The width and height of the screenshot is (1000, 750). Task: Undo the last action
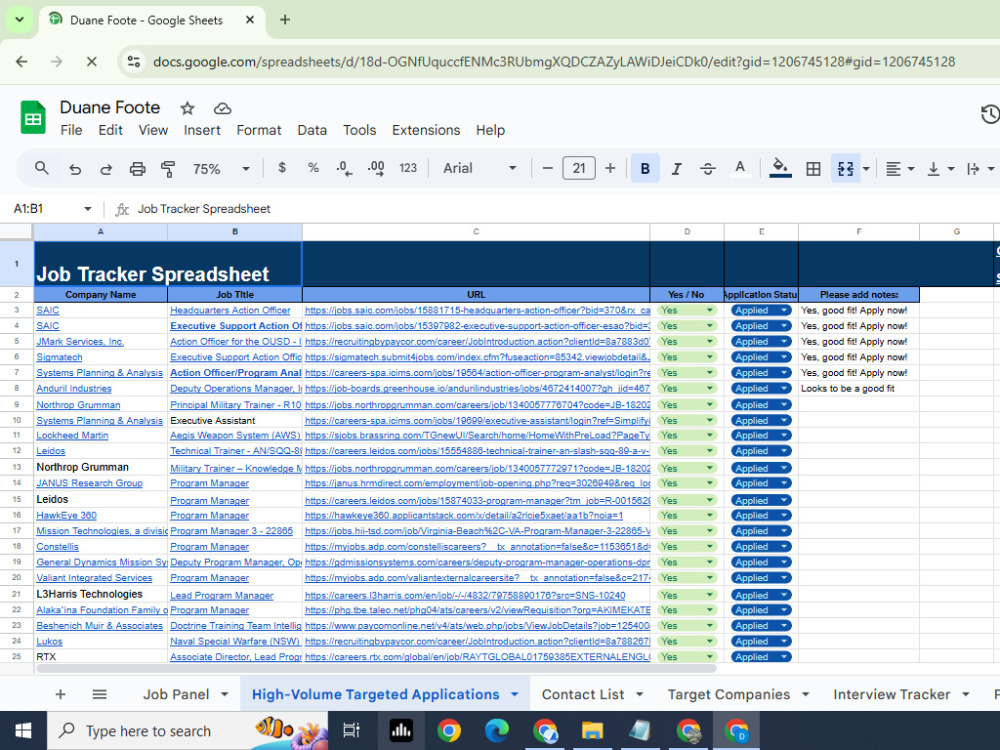coord(75,169)
